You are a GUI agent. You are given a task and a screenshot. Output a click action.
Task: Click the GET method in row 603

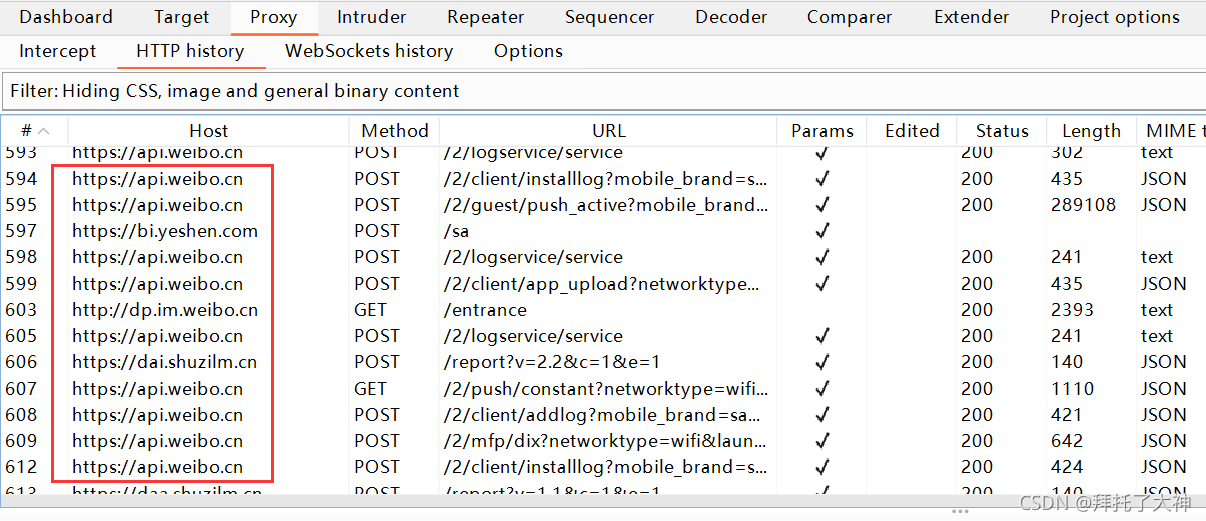[x=370, y=310]
